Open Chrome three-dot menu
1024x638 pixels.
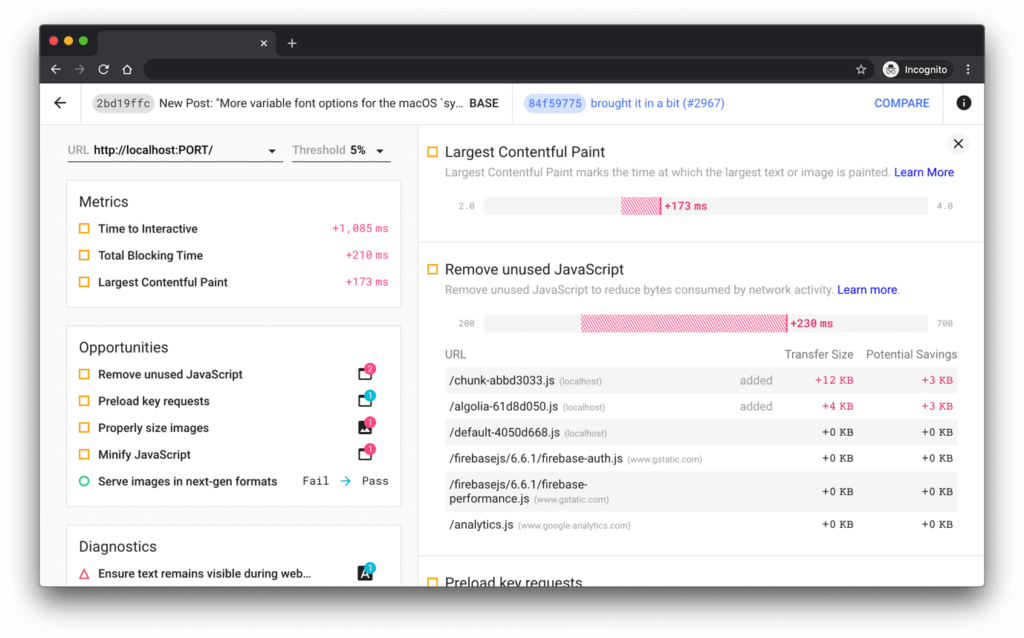tap(967, 70)
